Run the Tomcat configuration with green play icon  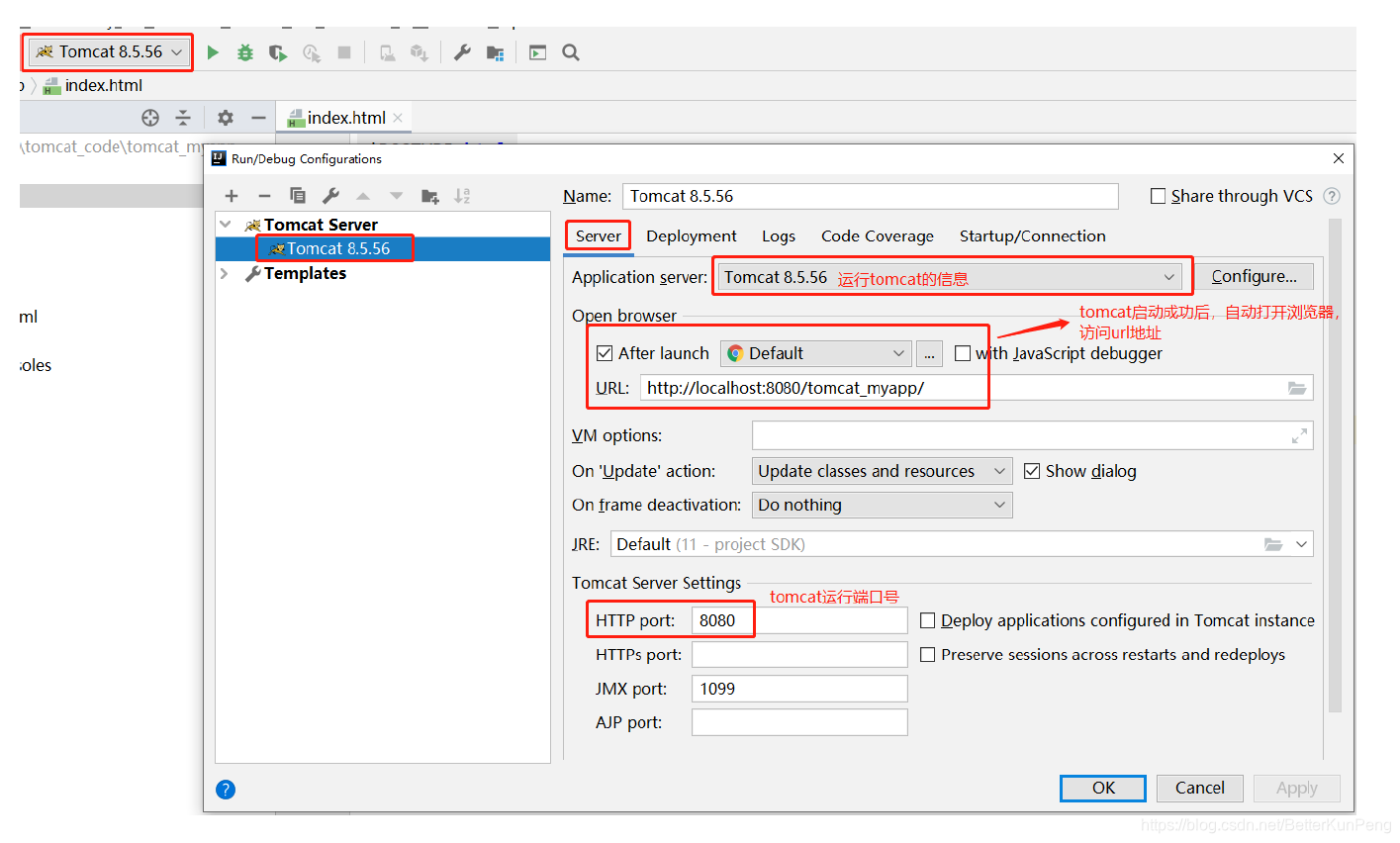(213, 52)
